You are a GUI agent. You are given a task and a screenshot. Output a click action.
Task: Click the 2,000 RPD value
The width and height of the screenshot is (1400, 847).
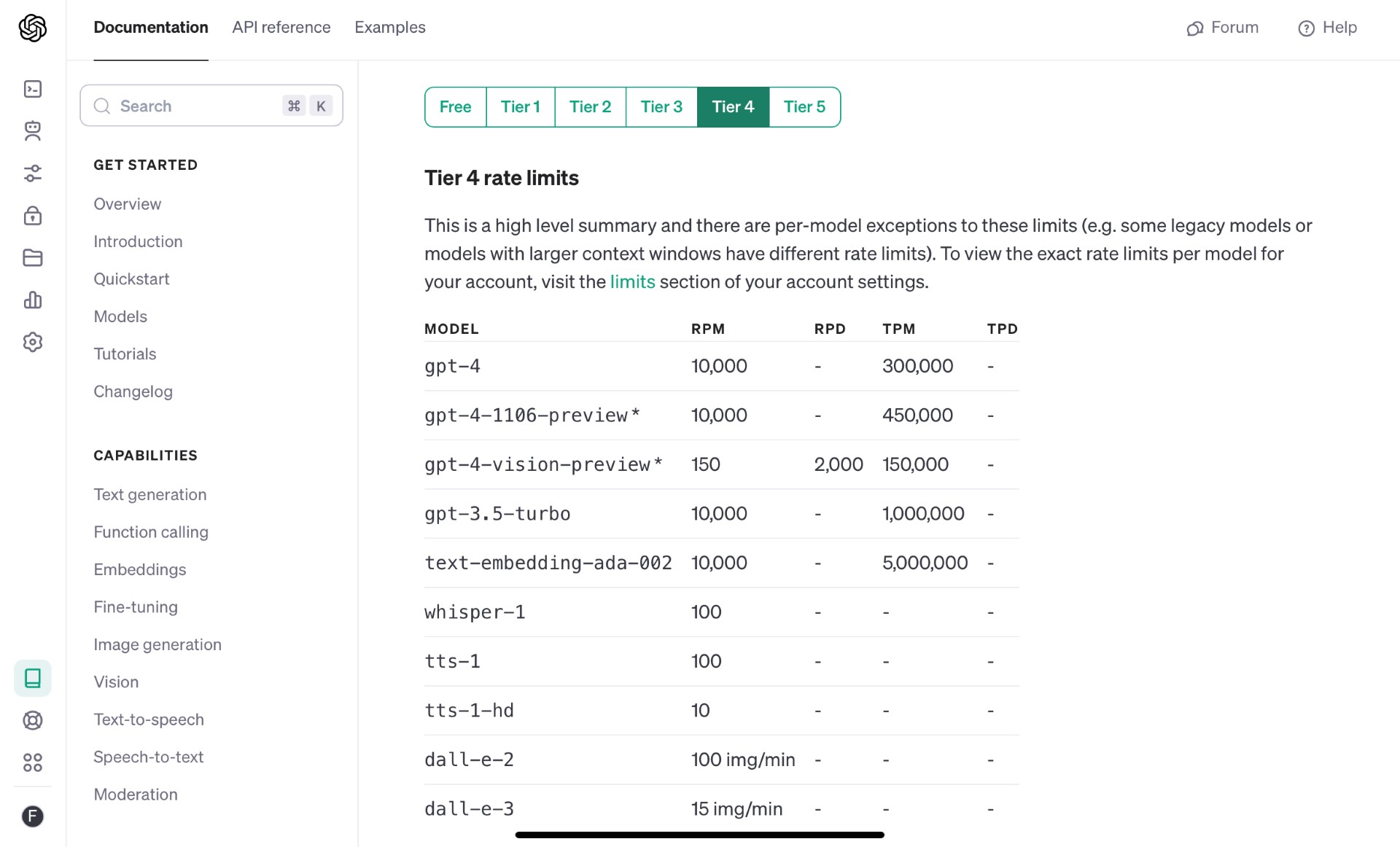point(839,464)
